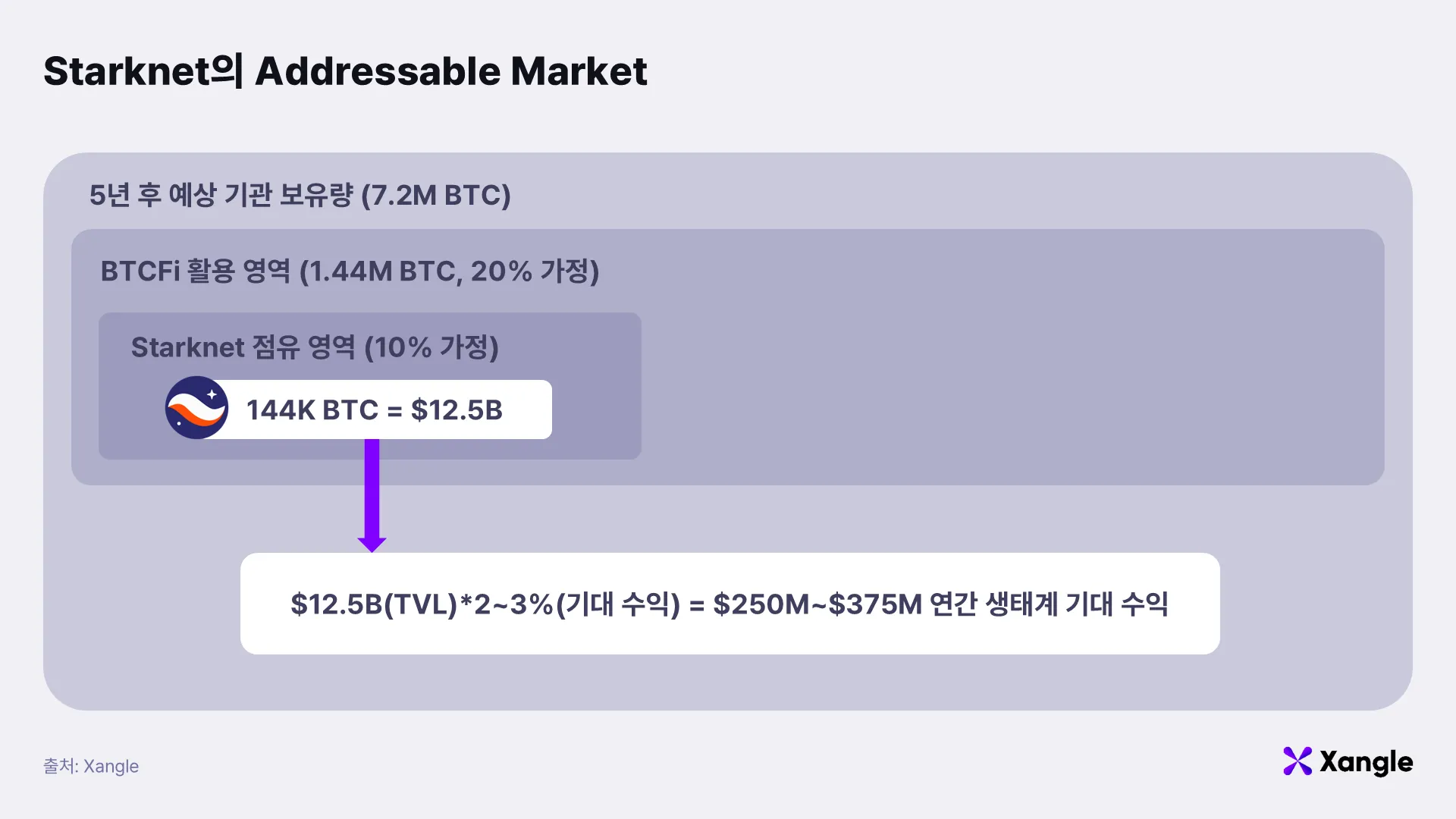Screen dimensions: 1456x819
Task: Select the '(10% 가정)' assumption text
Action: pyautogui.click(x=431, y=347)
